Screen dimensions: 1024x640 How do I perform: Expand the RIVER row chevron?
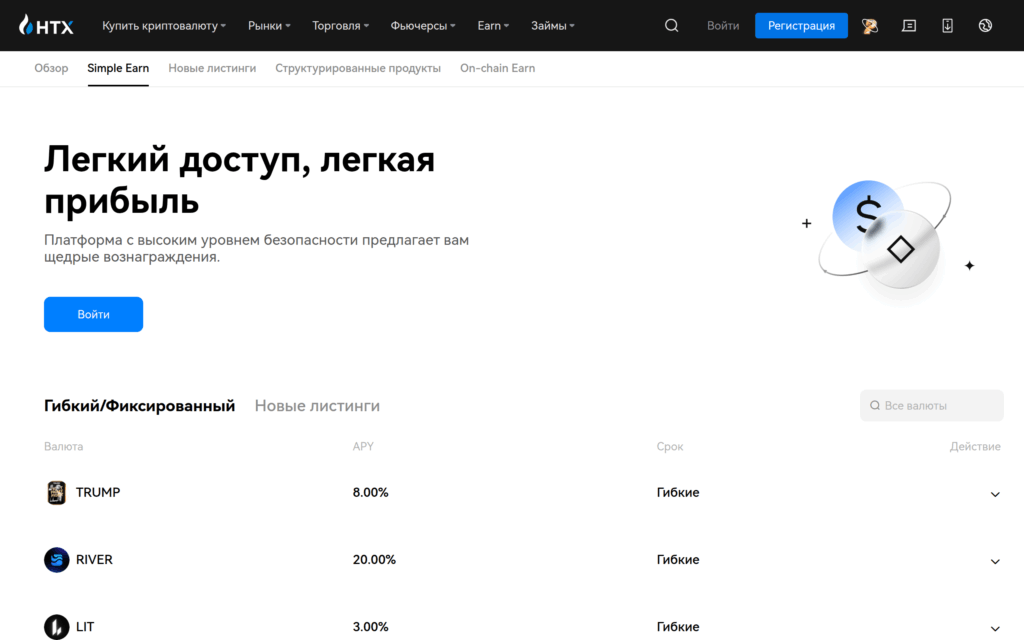995,562
